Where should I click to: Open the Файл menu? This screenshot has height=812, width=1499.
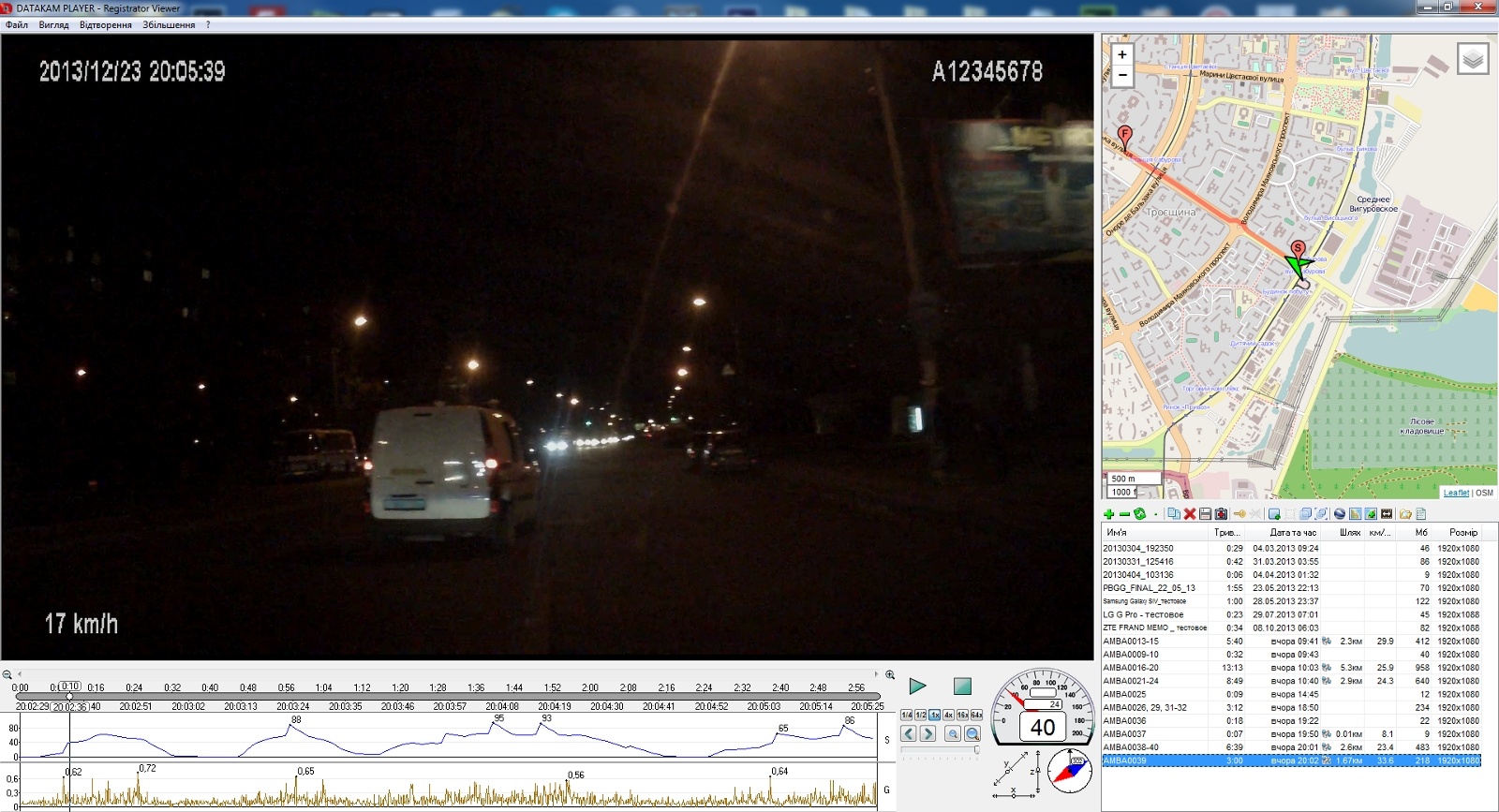17,25
